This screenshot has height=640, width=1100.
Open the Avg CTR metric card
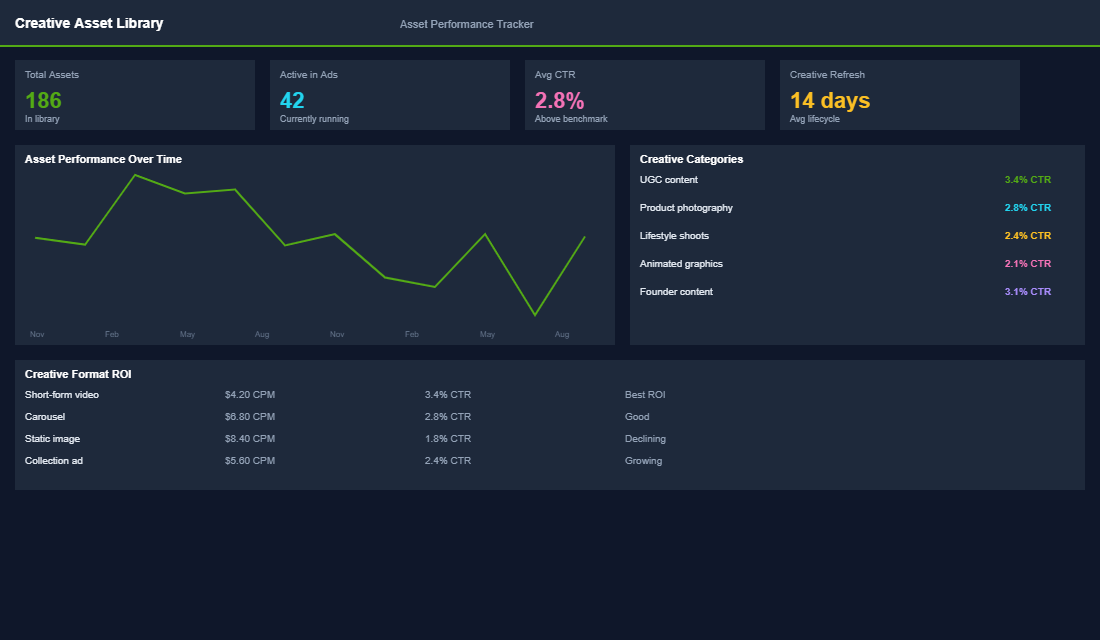(x=644, y=95)
